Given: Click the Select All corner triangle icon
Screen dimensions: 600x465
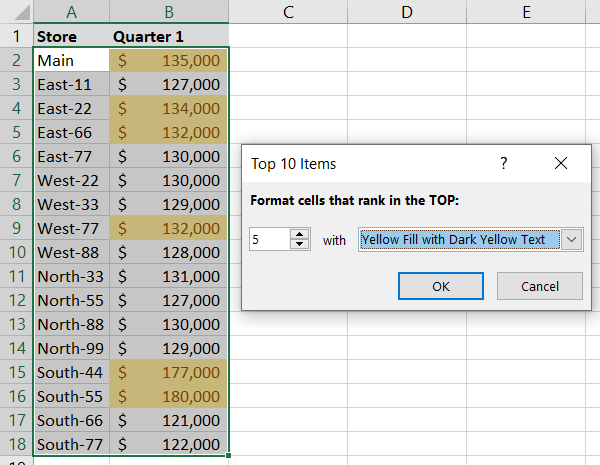Looking at the screenshot, I should tap(16, 12).
